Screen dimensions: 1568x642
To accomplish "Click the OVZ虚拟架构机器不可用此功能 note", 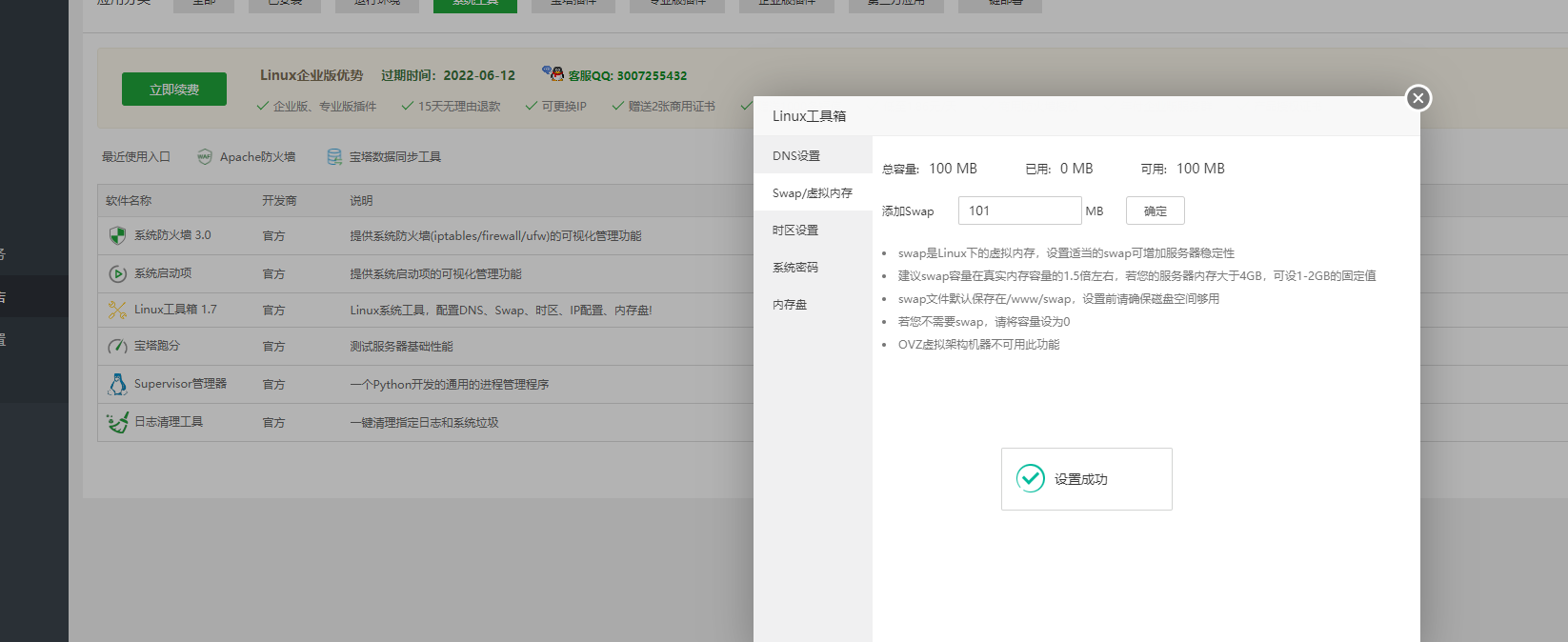I will (x=978, y=344).
